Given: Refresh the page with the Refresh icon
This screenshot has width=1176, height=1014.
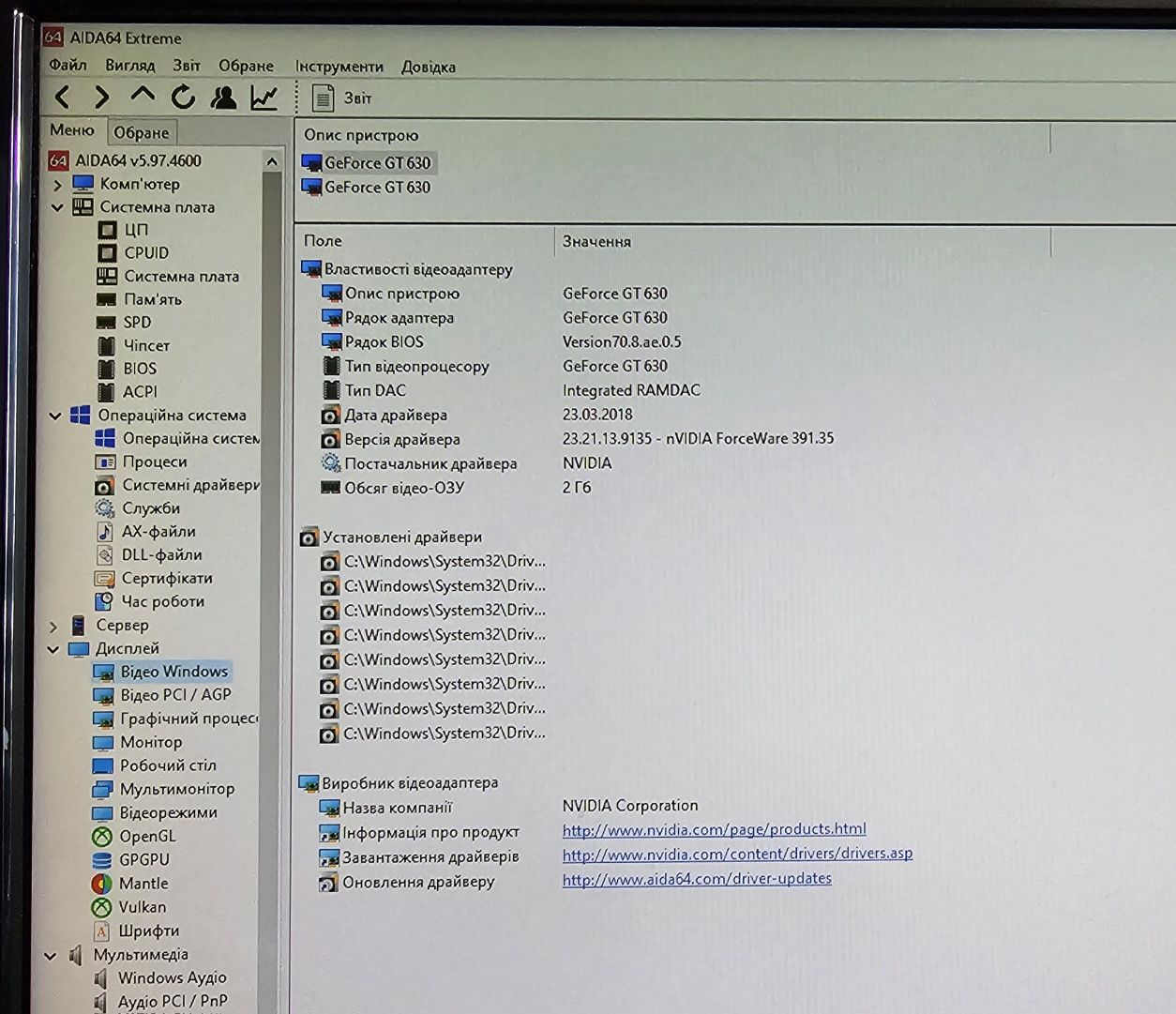Looking at the screenshot, I should tap(183, 96).
